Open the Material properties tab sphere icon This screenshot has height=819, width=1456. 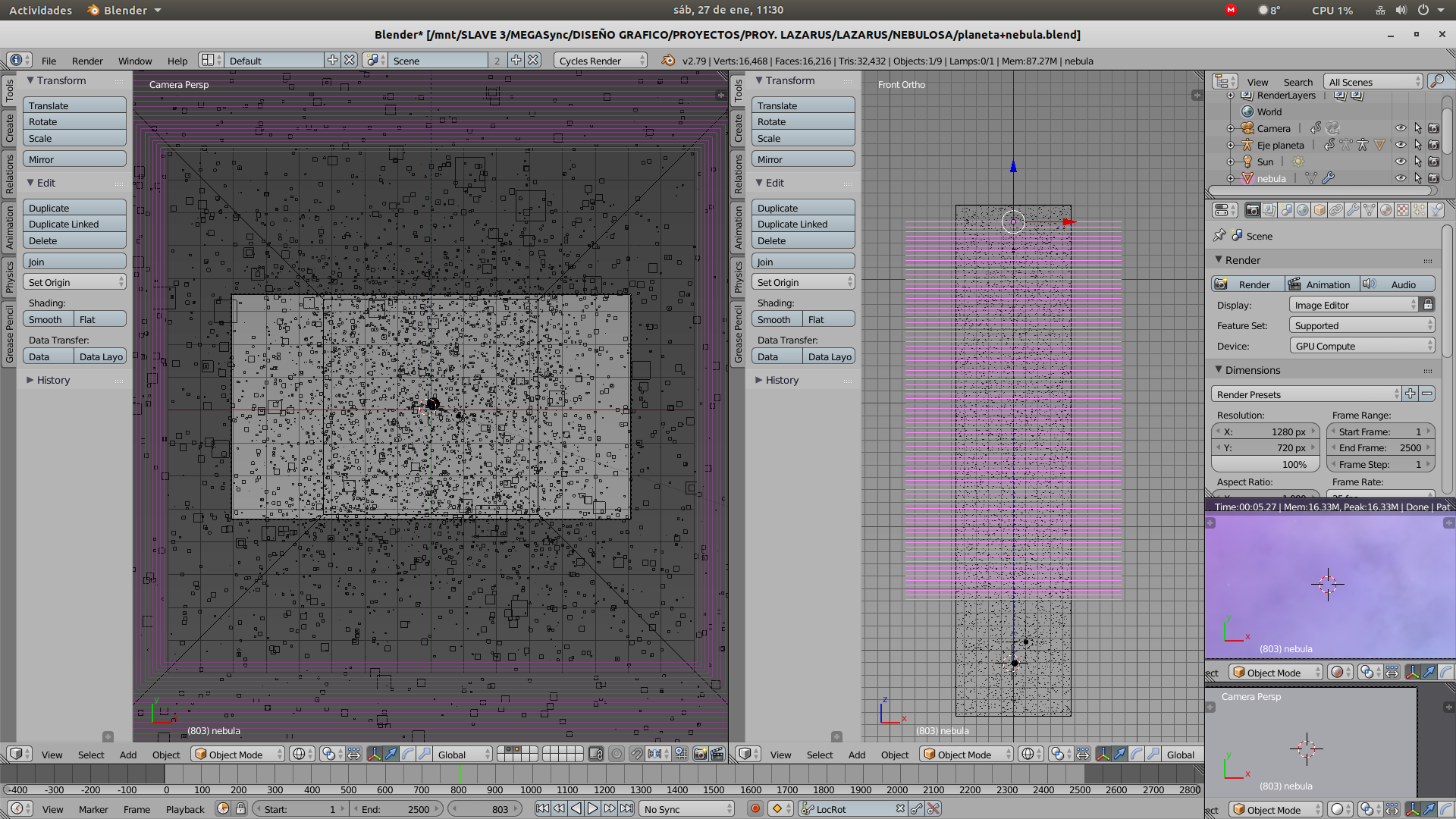tap(1385, 210)
